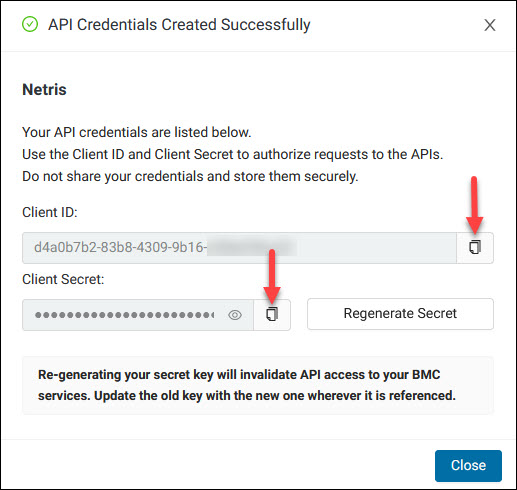Viewport: 517px width, 490px height.
Task: Click inside the Client ID field
Action: (x=239, y=248)
